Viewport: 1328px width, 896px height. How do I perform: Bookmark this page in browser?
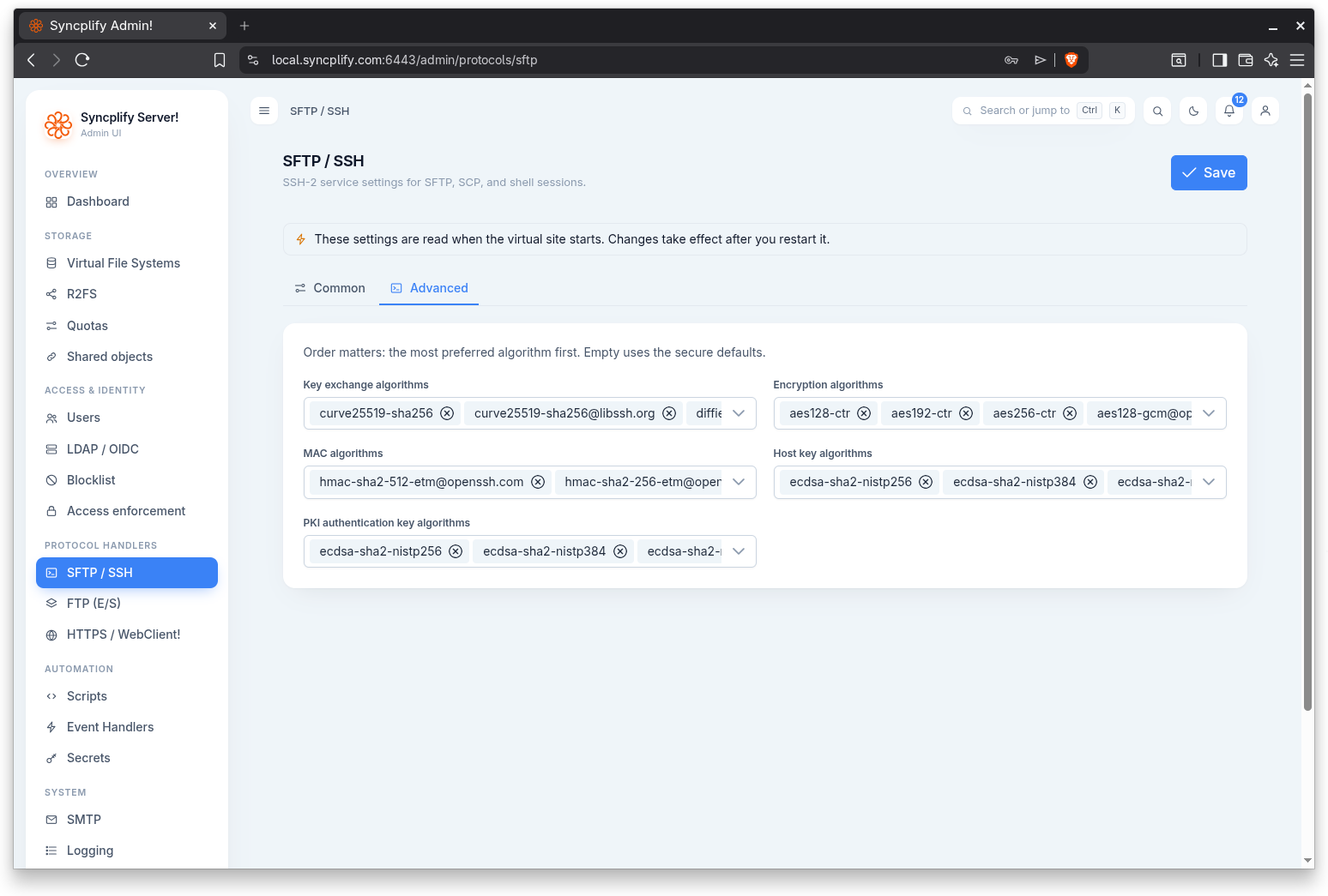pos(220,60)
